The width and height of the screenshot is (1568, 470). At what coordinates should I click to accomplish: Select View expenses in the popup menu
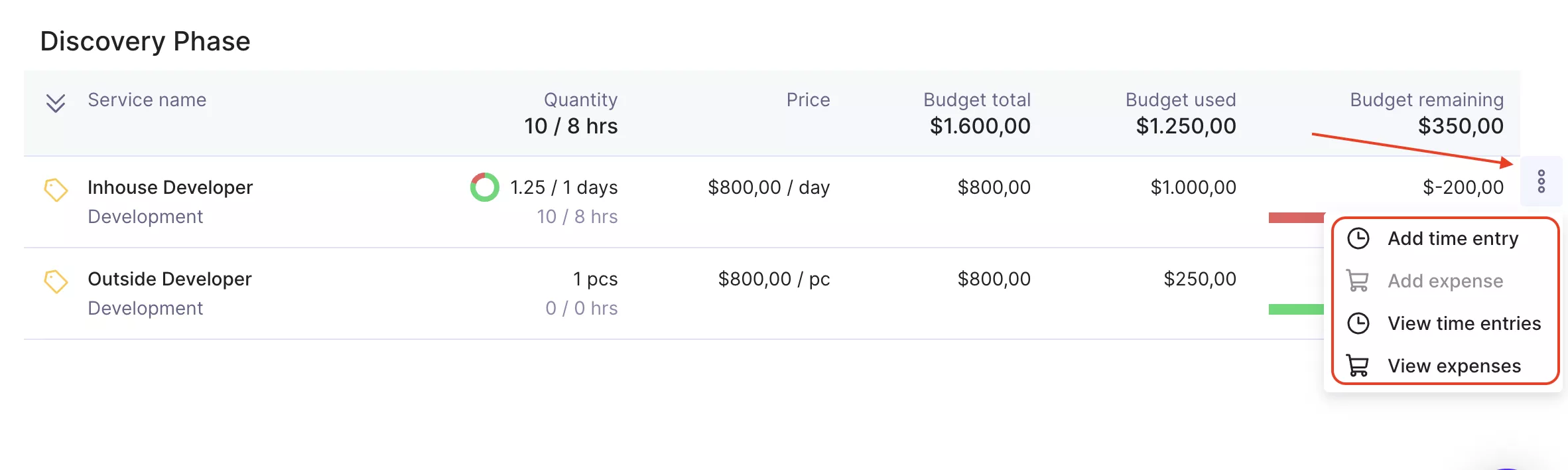(x=1445, y=366)
